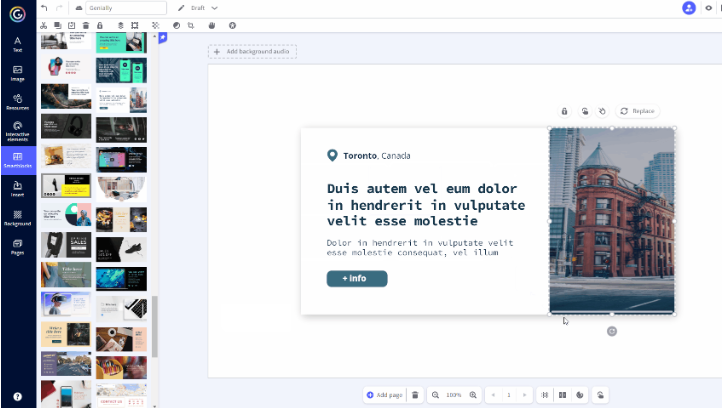The image size is (722, 408).
Task: Click the + Info button on canvas
Action: 357,279
